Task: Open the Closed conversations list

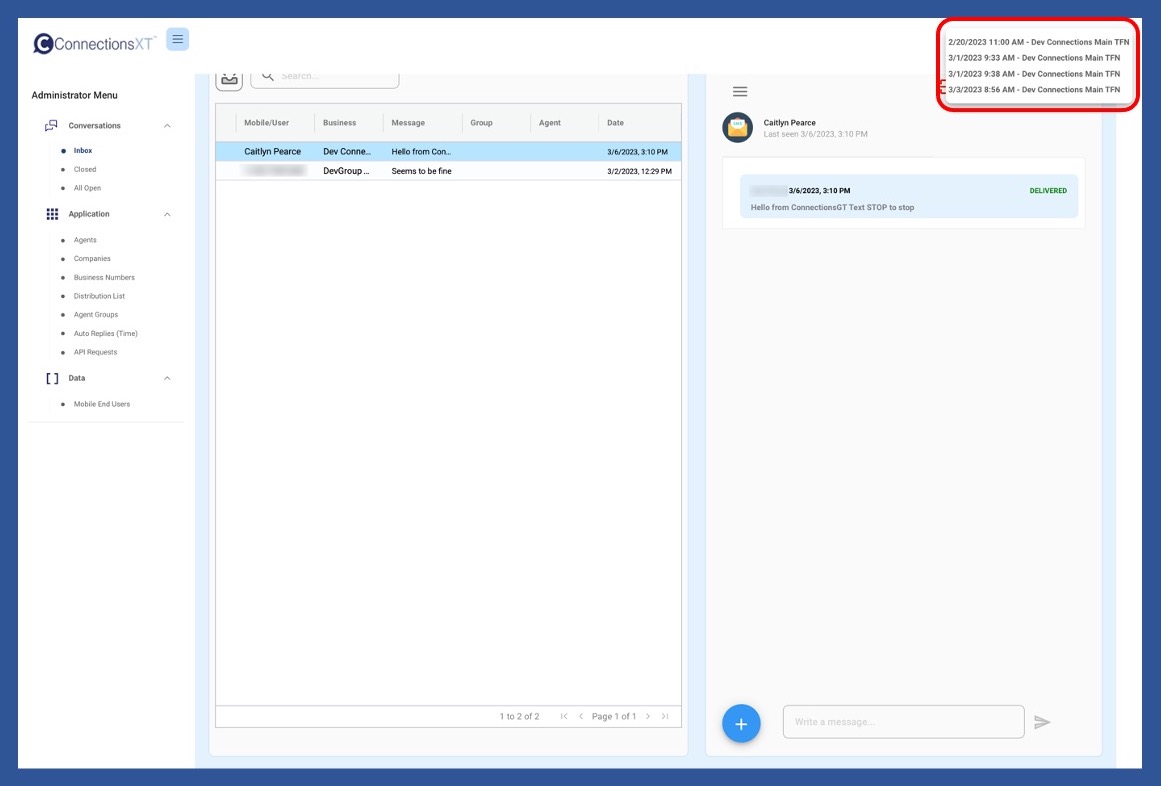Action: coord(85,170)
